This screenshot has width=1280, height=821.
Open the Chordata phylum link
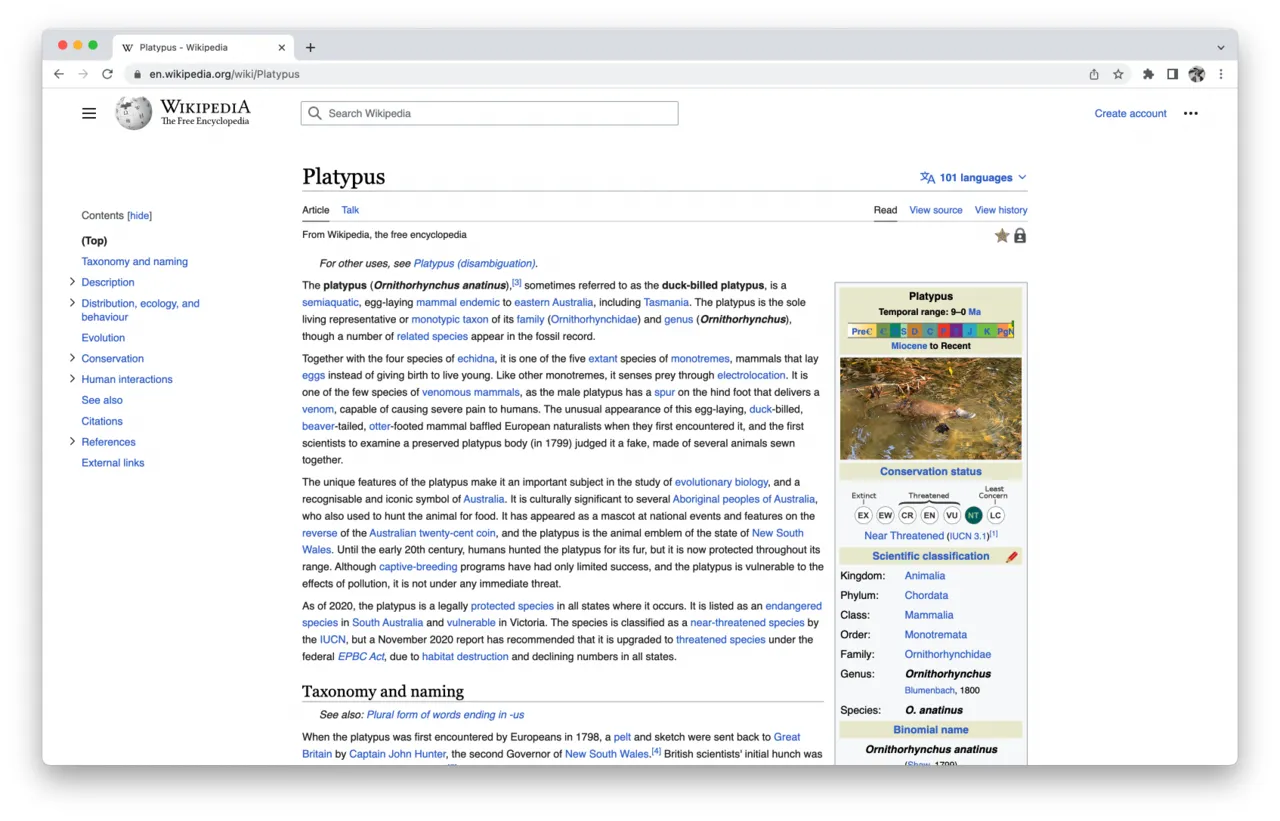click(x=926, y=596)
